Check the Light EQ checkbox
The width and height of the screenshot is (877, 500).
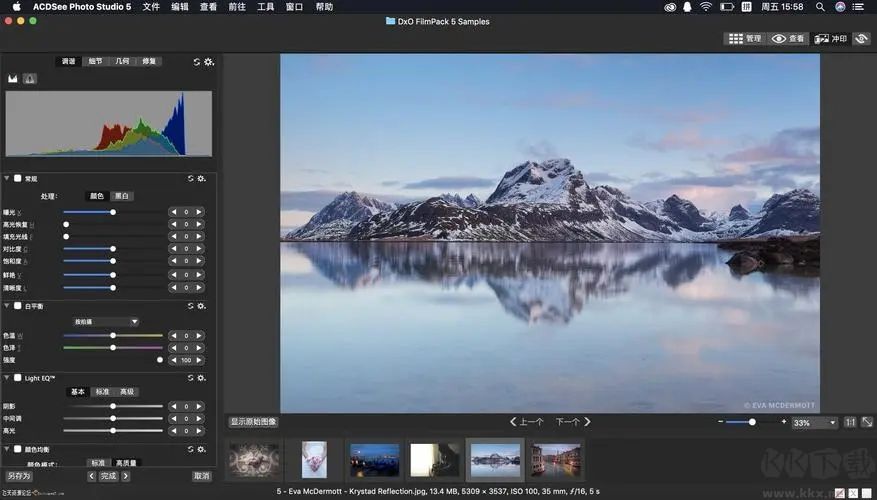18,378
